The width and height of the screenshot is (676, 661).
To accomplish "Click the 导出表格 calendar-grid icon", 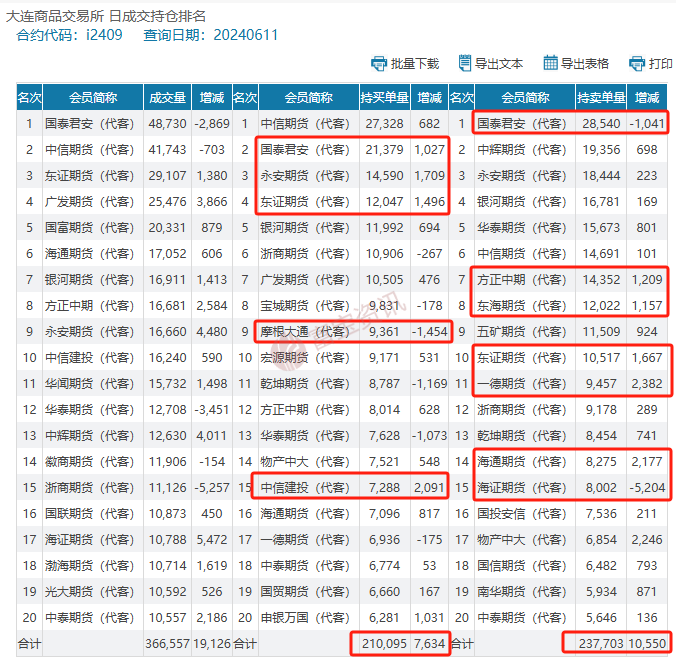I will coord(550,63).
